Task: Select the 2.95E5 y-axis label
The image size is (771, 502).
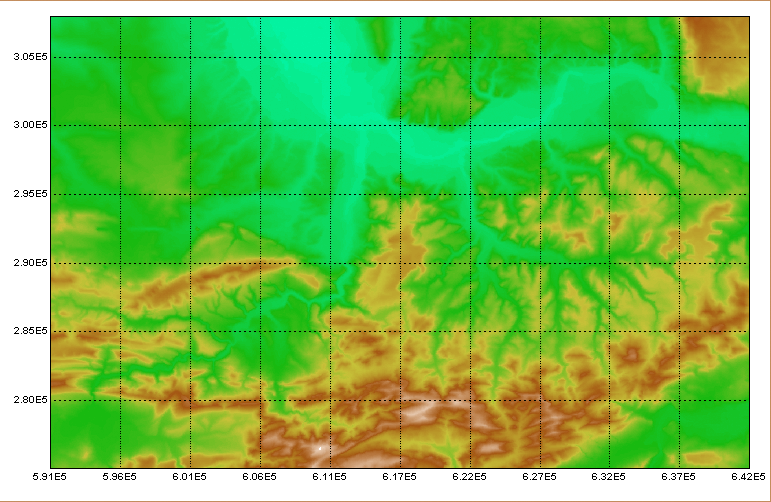Action: 30,194
